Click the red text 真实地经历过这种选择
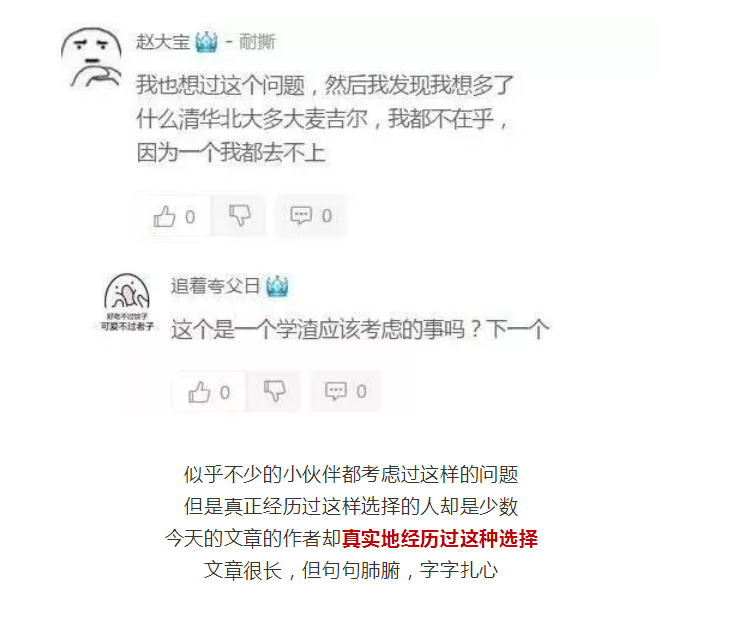This screenshot has height=618, width=733. [439, 538]
